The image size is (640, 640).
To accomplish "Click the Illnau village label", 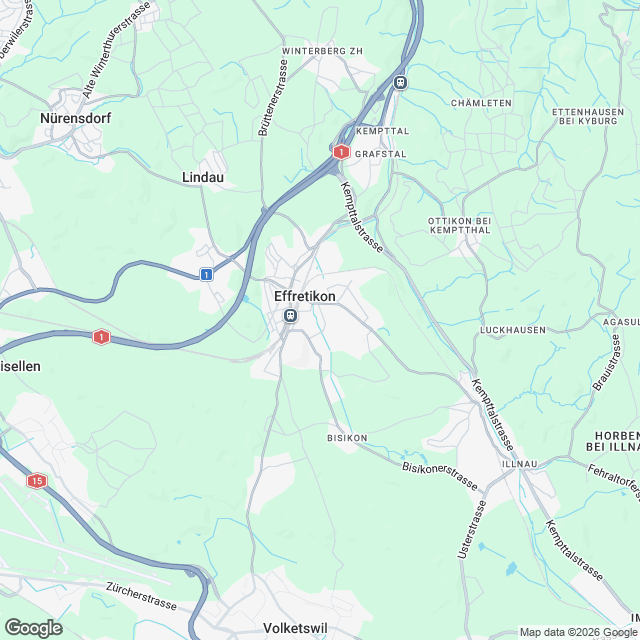I will click(x=520, y=464).
